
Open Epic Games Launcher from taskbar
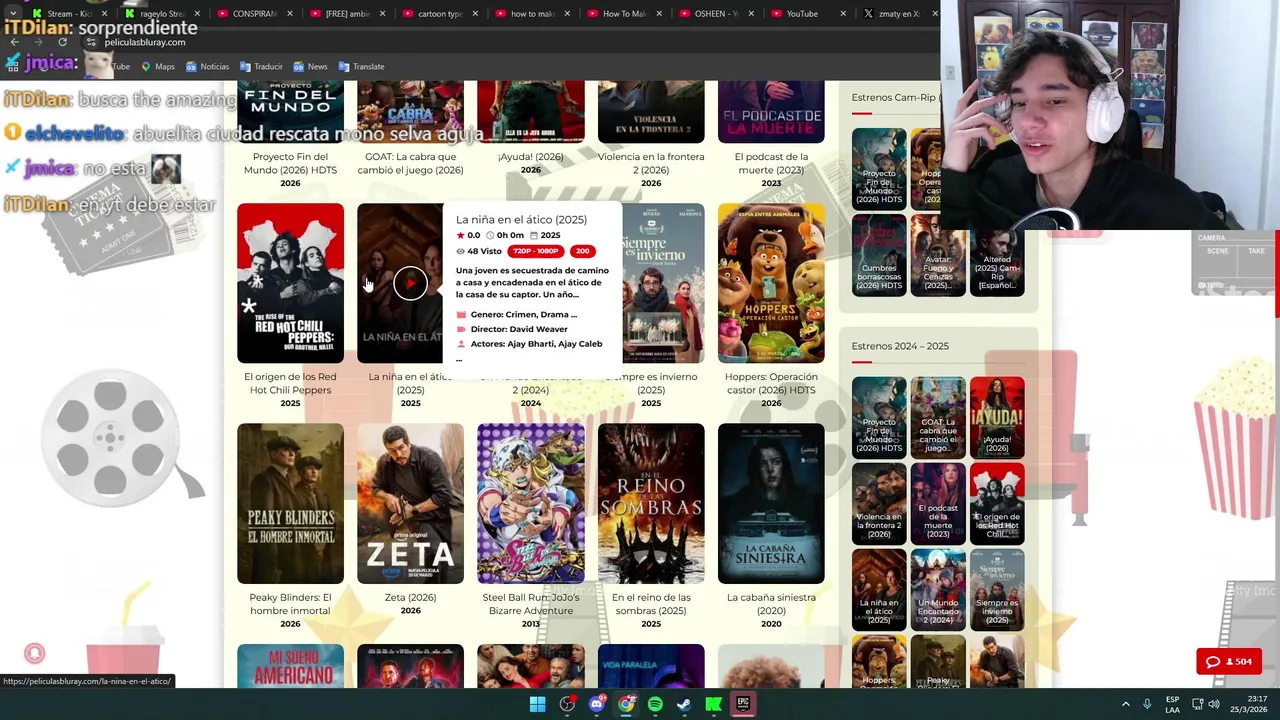[x=743, y=704]
